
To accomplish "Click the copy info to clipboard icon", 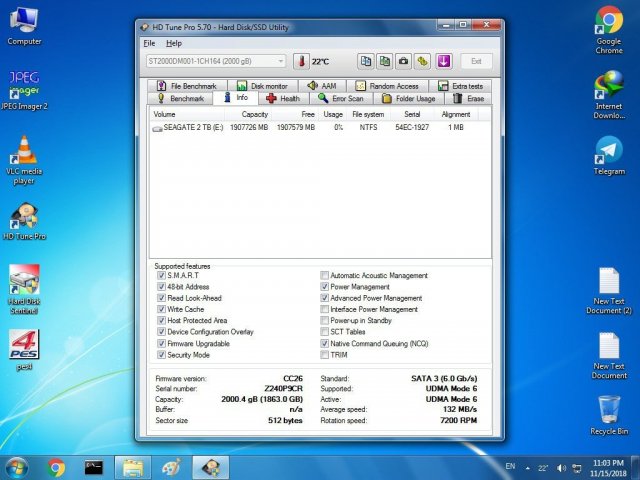I will pyautogui.click(x=366, y=61).
